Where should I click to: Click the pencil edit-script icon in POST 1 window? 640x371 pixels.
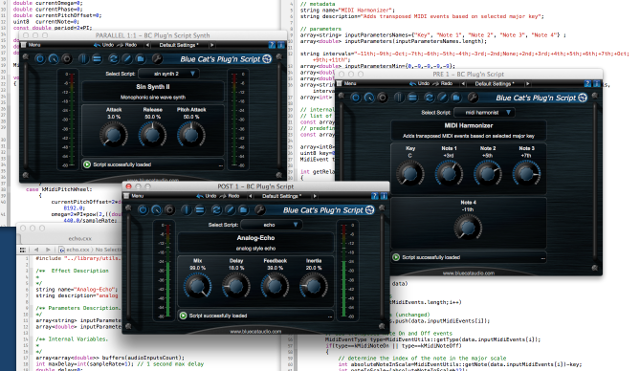(230, 210)
